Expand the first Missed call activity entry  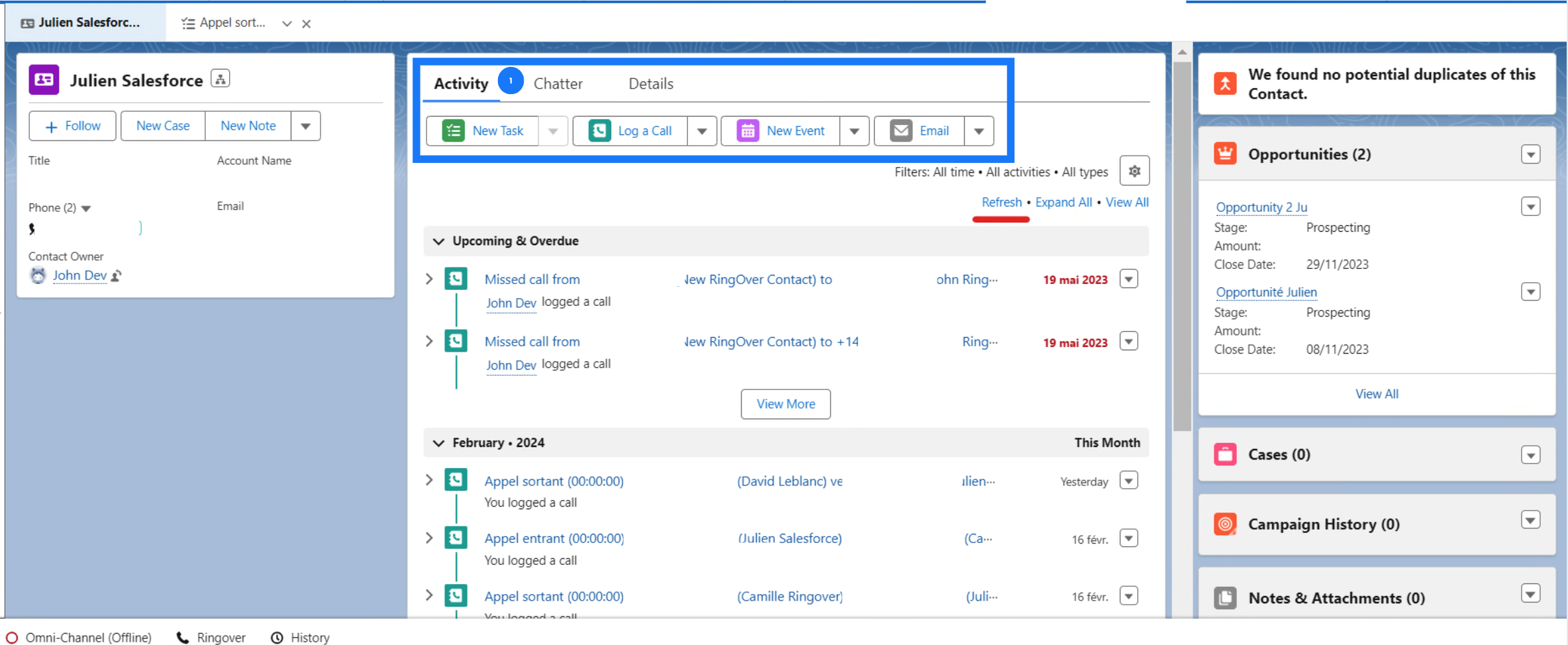(x=429, y=279)
